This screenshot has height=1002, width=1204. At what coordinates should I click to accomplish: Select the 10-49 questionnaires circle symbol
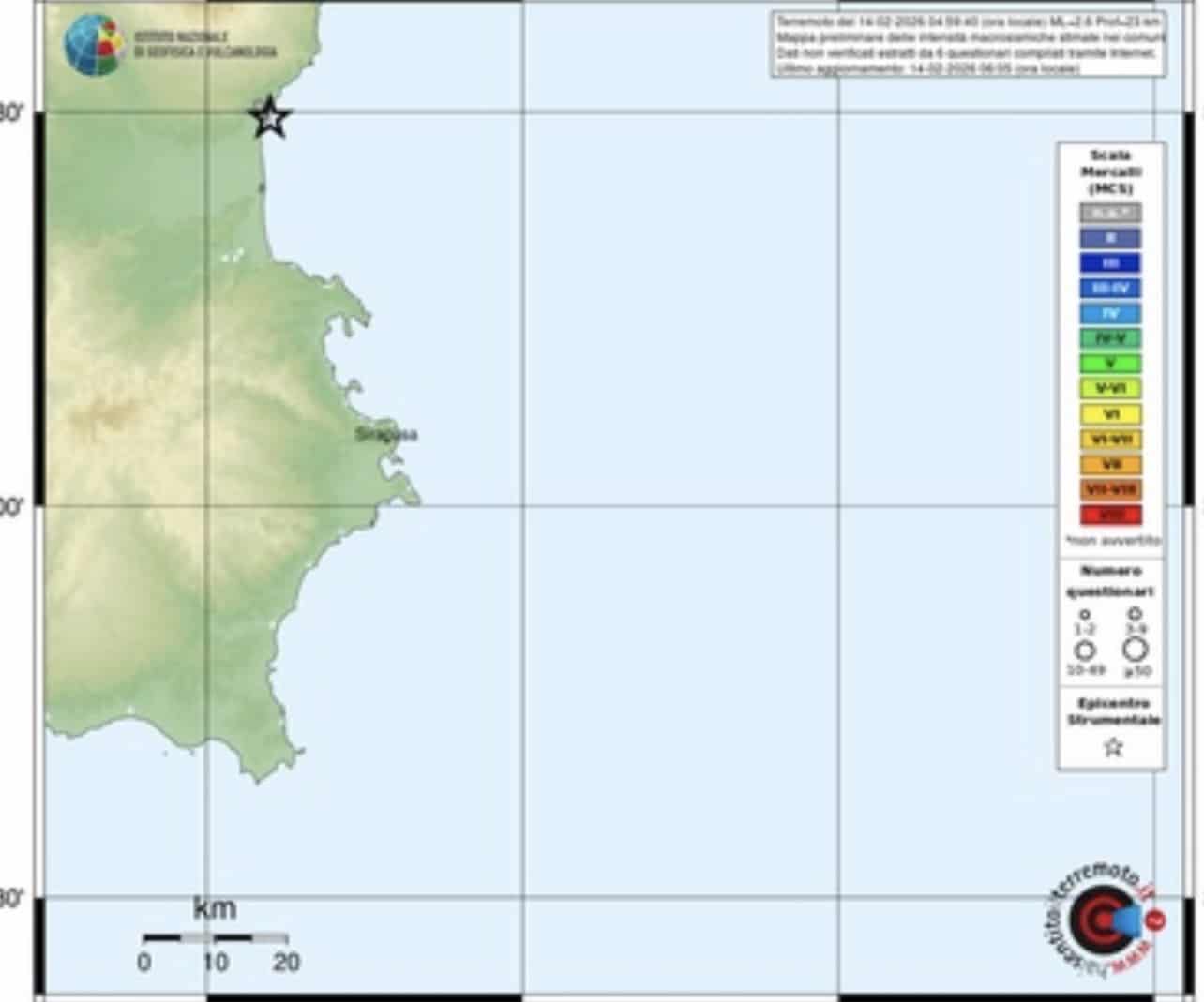1085,650
